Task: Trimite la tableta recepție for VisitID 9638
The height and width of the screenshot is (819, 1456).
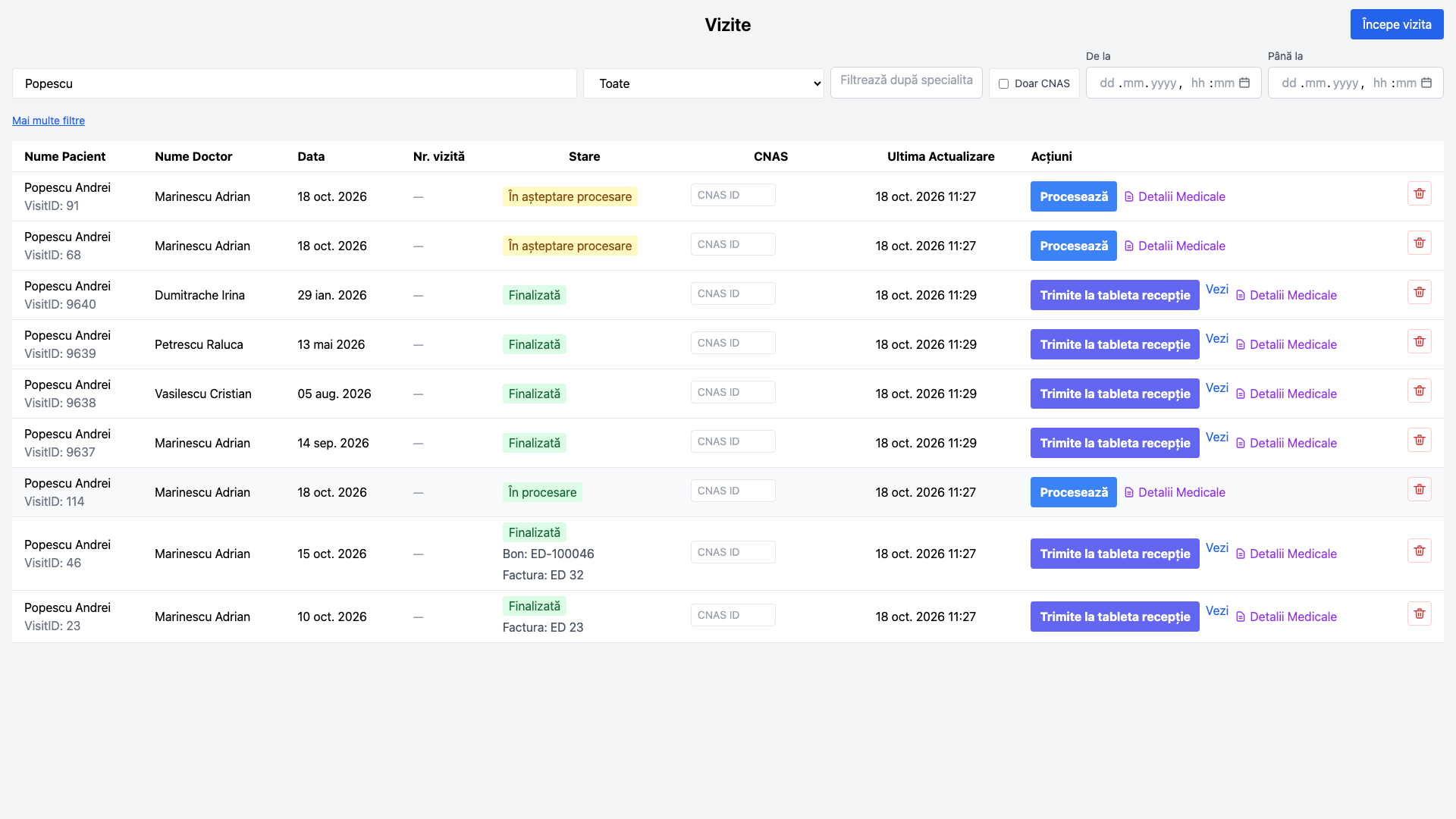Action: pyautogui.click(x=1115, y=394)
